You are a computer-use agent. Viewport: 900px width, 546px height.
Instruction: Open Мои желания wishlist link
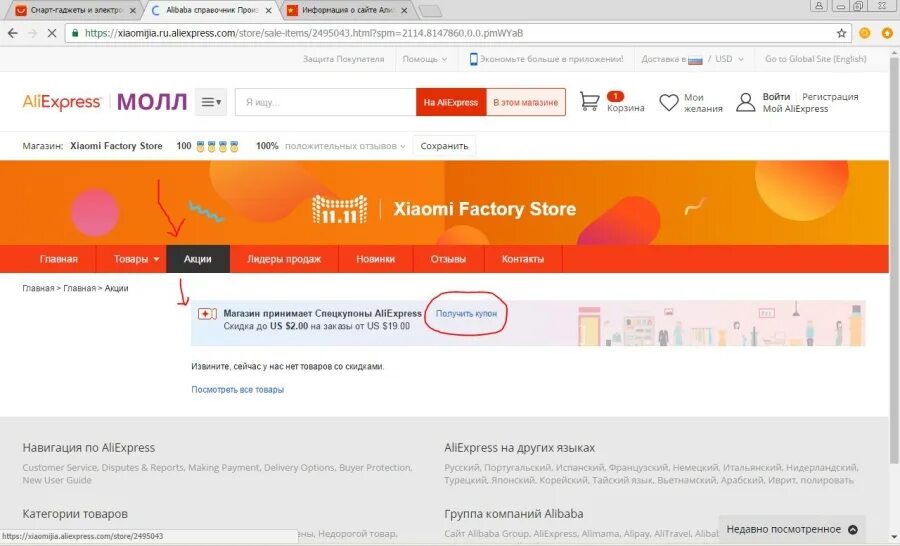click(x=703, y=103)
